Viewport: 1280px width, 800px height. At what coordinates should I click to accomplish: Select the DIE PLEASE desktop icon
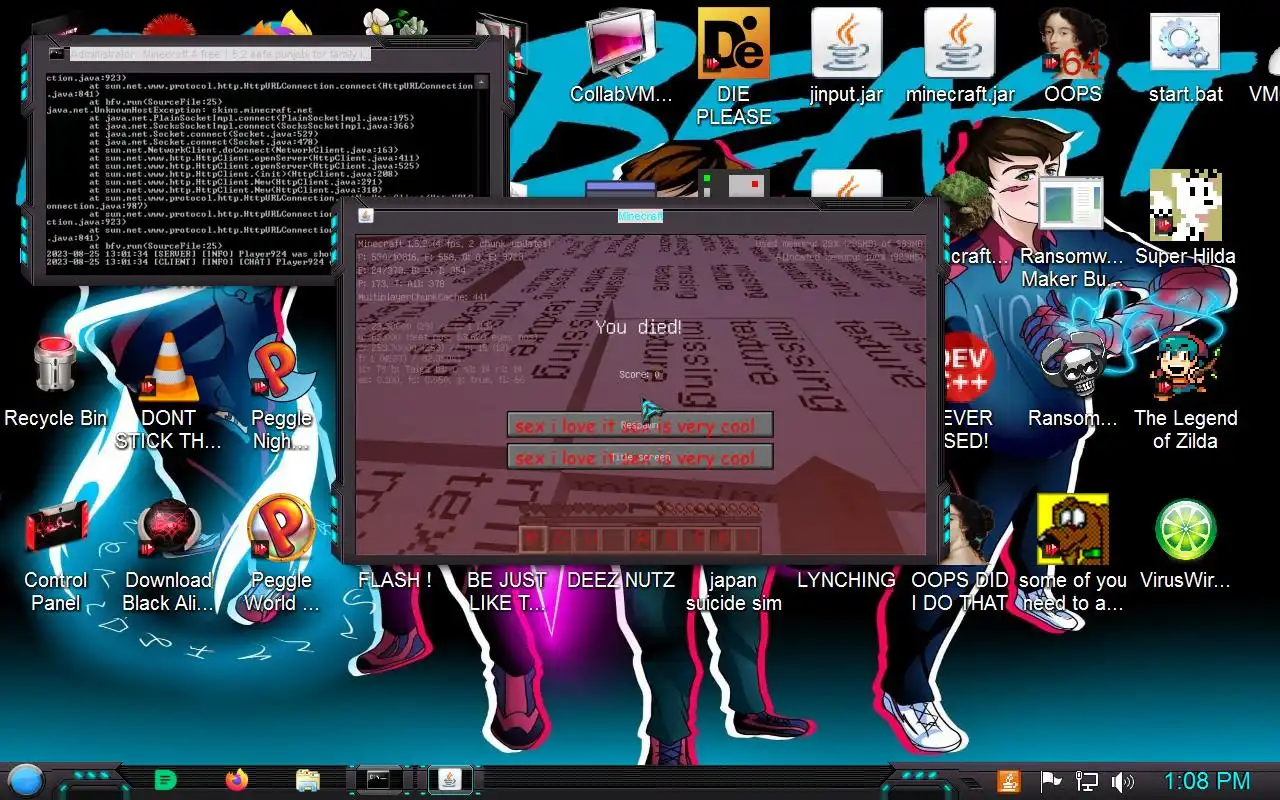(x=733, y=68)
